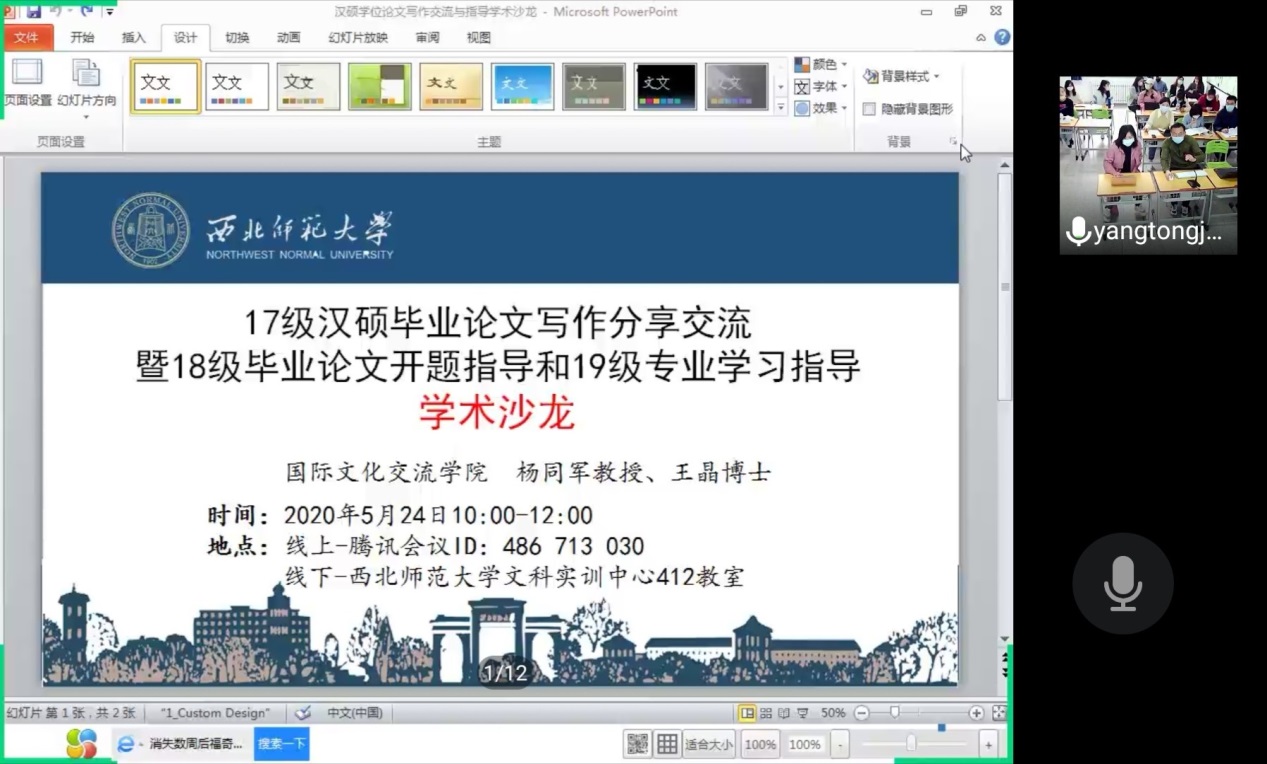The image size is (1267, 764).
Task: Open PowerPoint Help question mark icon
Action: 1001,37
